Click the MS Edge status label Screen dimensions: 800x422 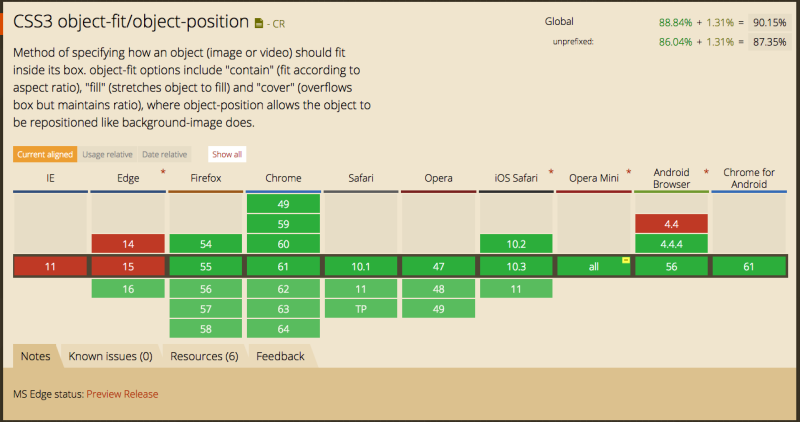pos(48,394)
